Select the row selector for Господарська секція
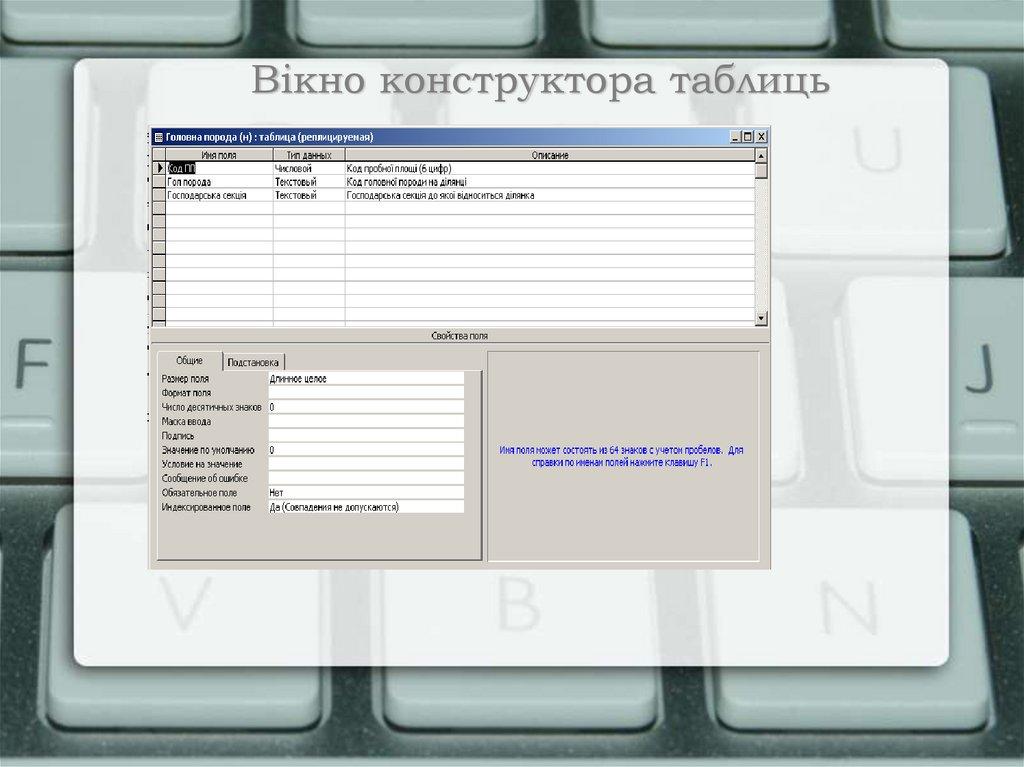1024x767 pixels. 158,196
